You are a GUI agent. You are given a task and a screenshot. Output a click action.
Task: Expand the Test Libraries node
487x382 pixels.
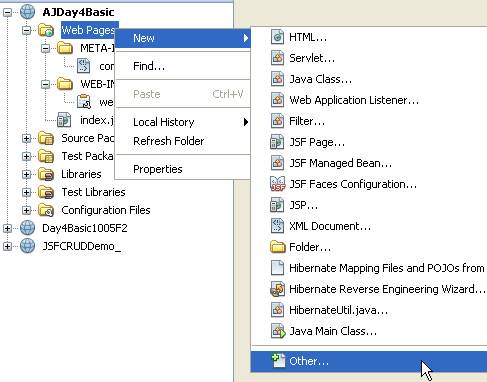26,192
